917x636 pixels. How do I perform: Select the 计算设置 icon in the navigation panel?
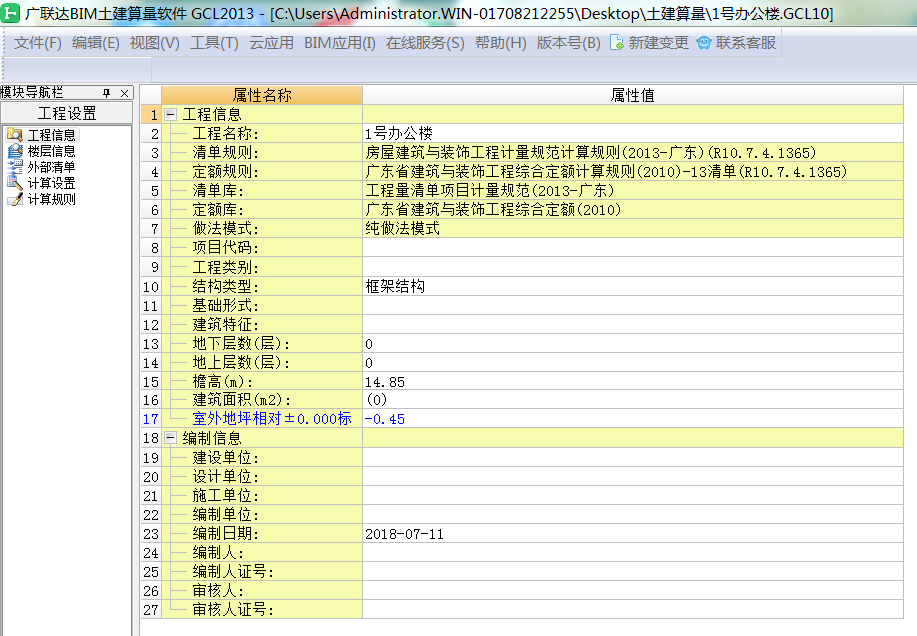[15, 183]
